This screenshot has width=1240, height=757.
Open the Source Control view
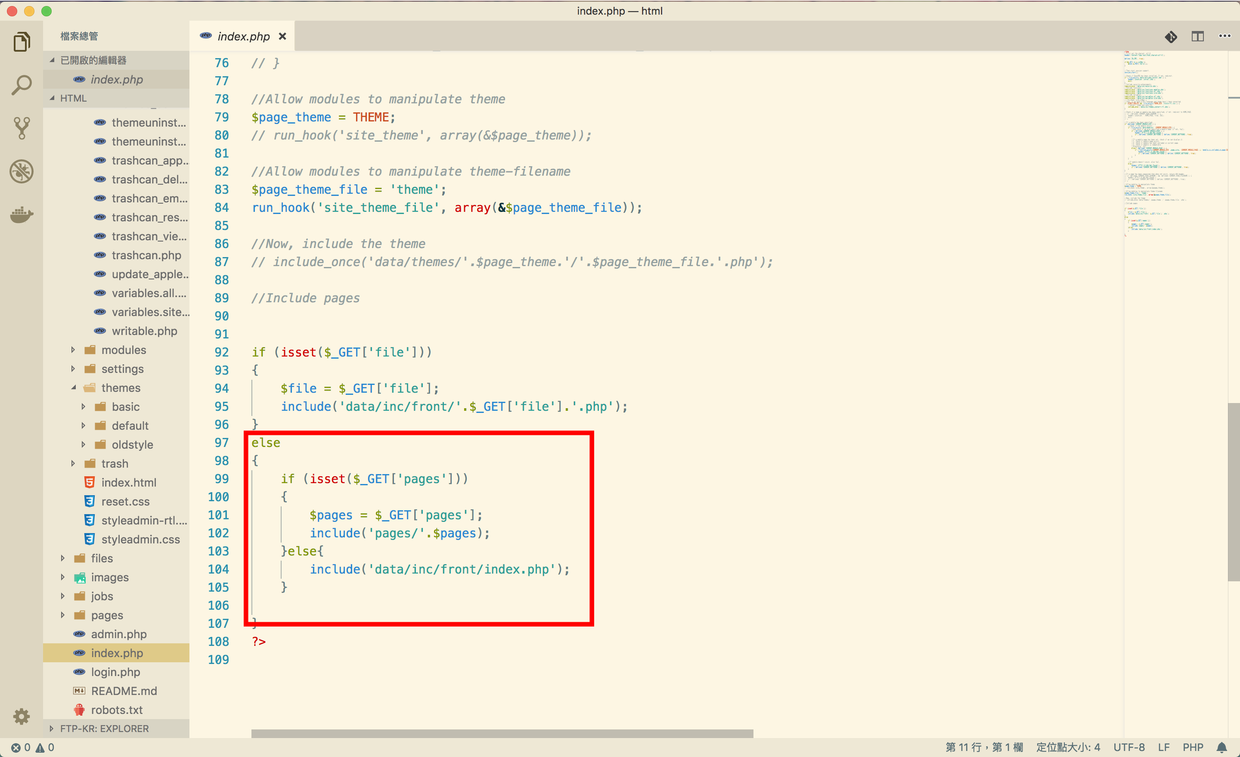[21, 128]
